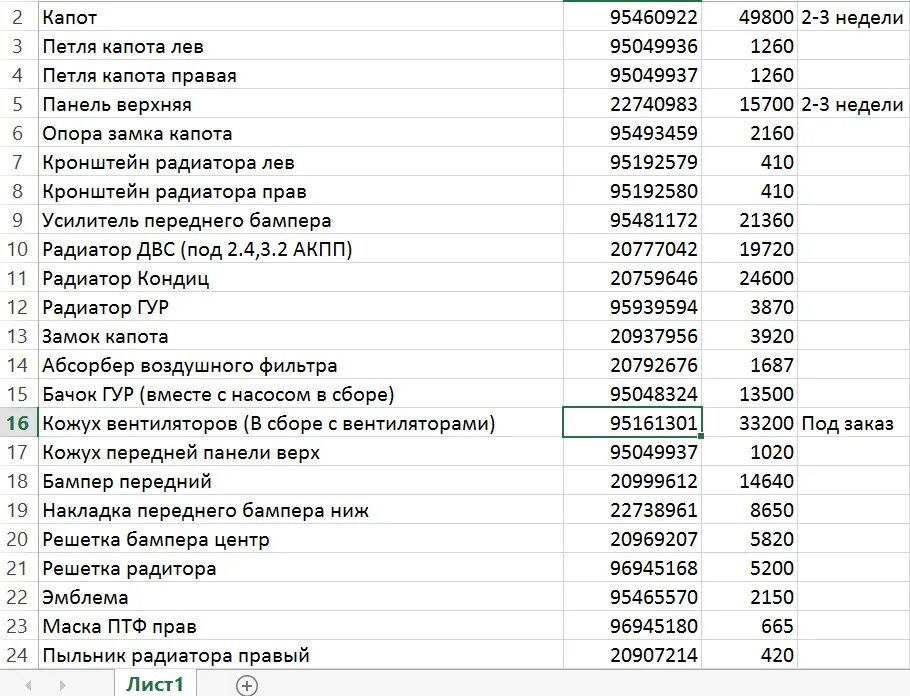Select part number cell 22738961

[x=633, y=510]
